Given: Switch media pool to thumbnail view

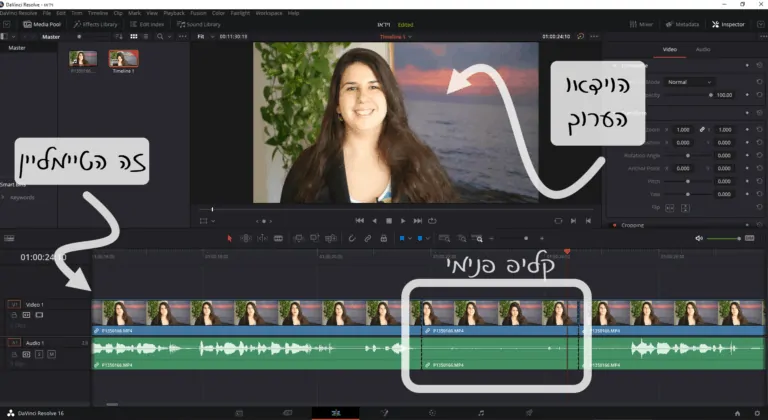Looking at the screenshot, I should tap(134, 36).
